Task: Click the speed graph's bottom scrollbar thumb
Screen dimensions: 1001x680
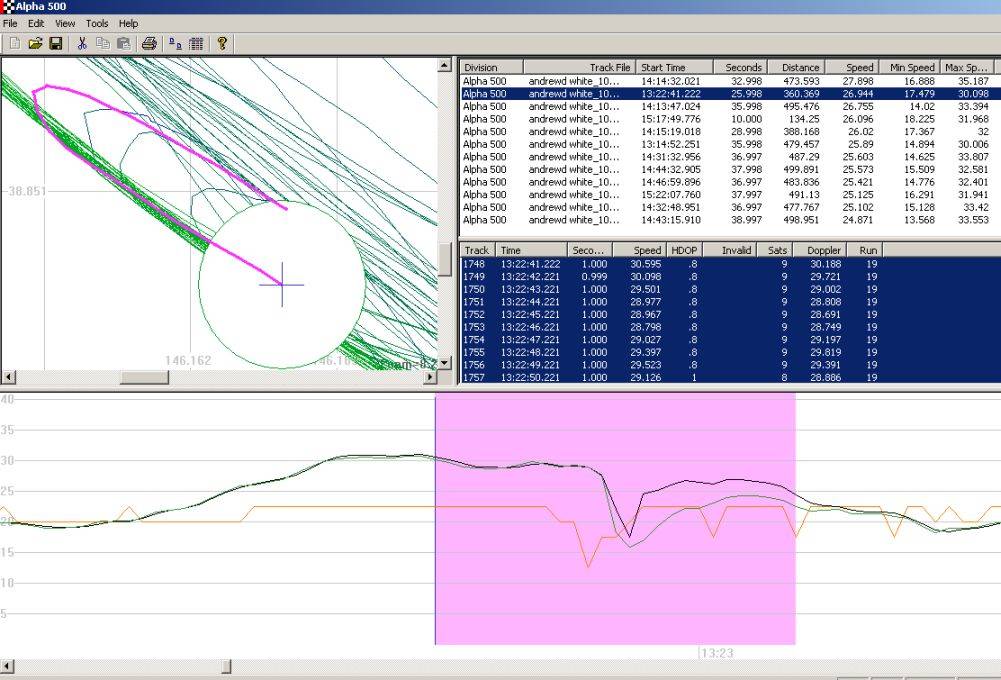Action: coord(226,666)
